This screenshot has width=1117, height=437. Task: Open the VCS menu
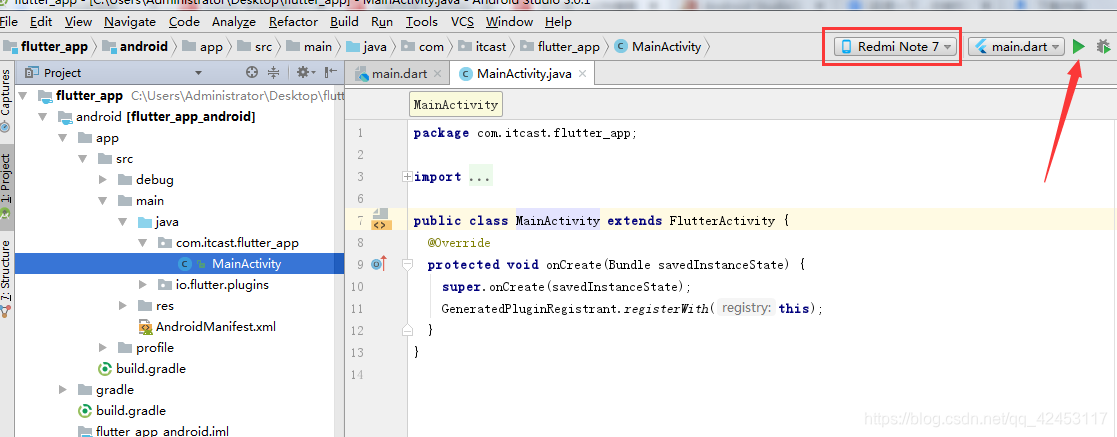click(462, 22)
